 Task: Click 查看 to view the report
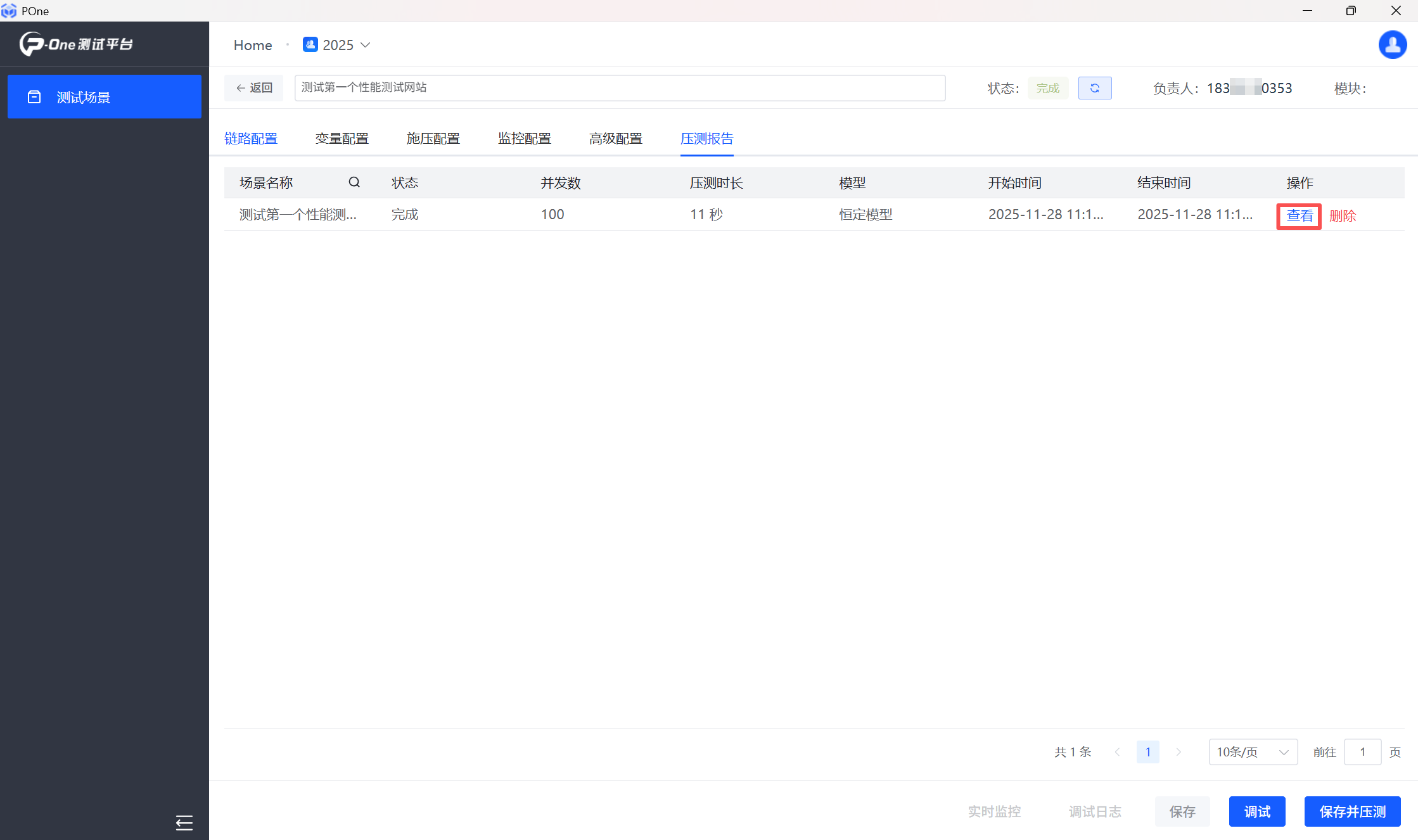click(1299, 216)
